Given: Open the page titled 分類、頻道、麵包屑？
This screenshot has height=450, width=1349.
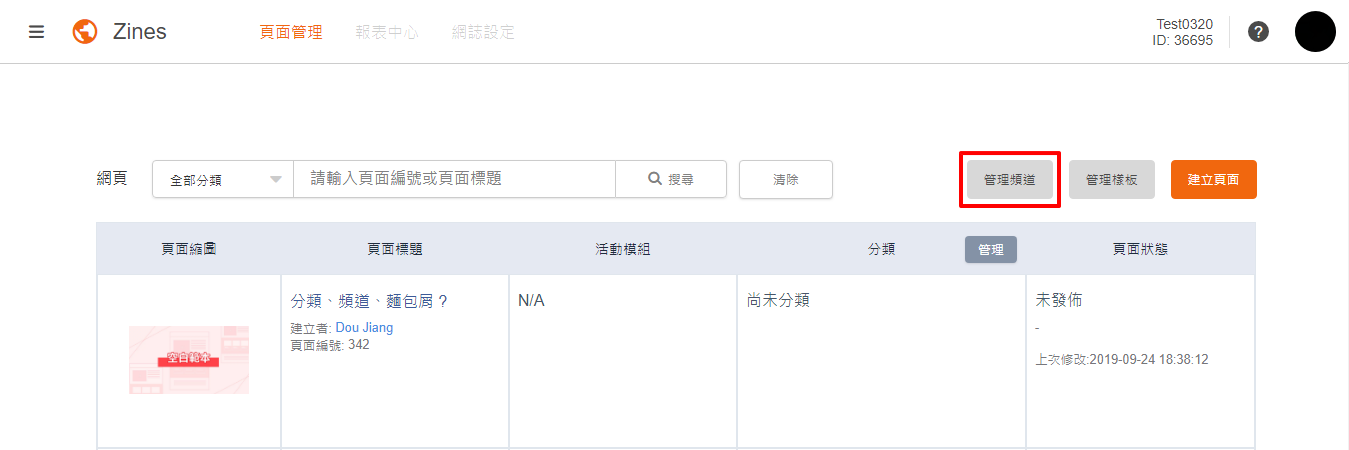Looking at the screenshot, I should tap(369, 300).
